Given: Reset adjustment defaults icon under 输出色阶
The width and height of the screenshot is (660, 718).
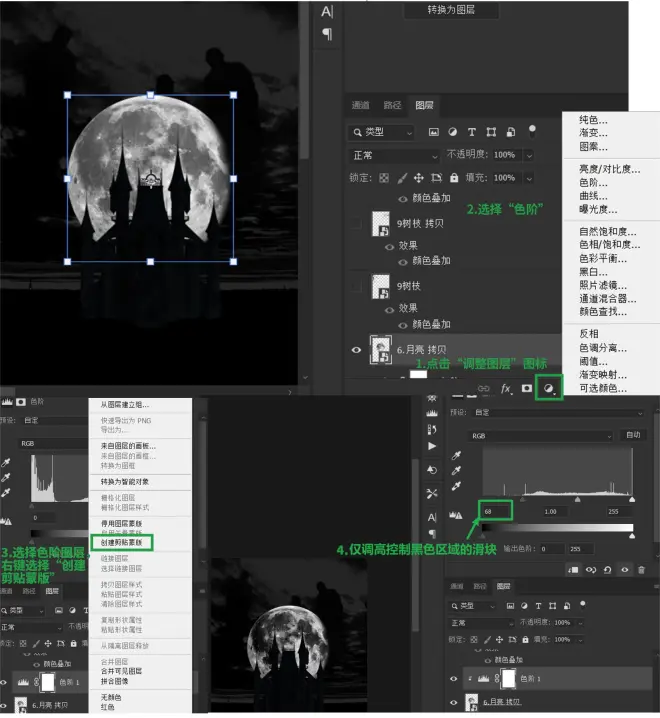Looking at the screenshot, I should pyautogui.click(x=607, y=570).
